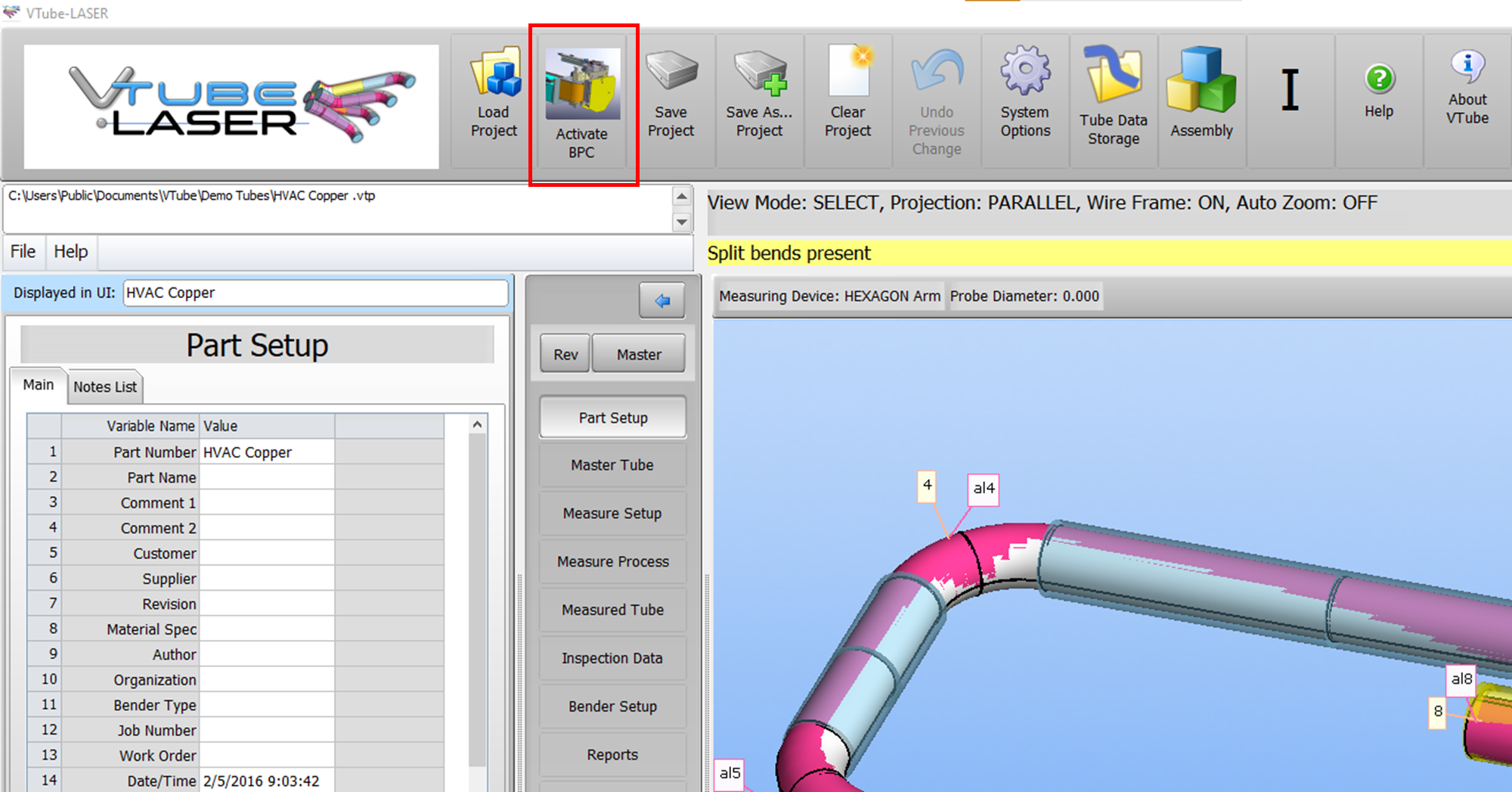Click the Value column header
The height and width of the screenshot is (792, 1512).
point(267,426)
